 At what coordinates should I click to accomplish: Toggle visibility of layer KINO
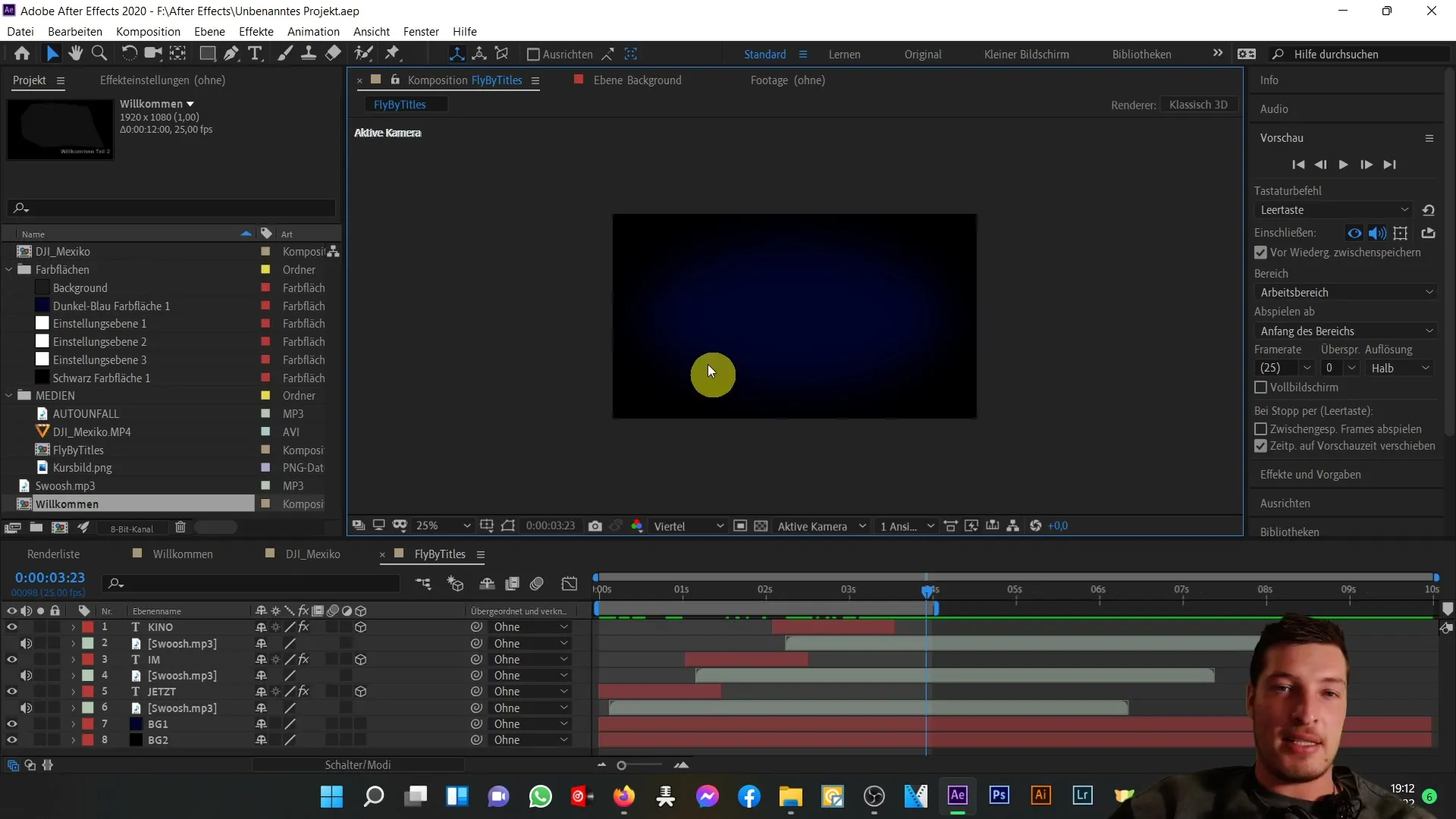tap(12, 627)
